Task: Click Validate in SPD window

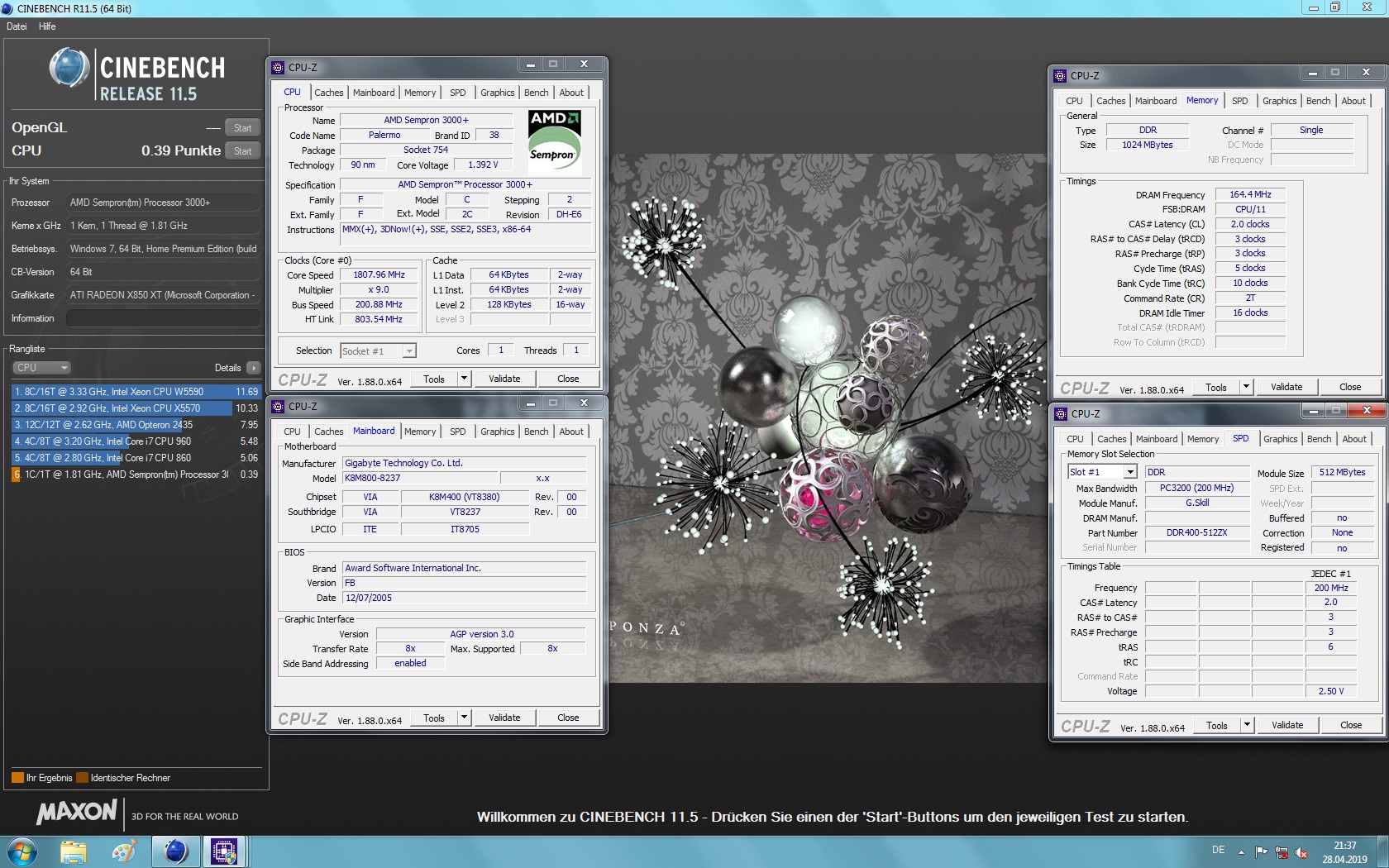Action: click(1287, 725)
